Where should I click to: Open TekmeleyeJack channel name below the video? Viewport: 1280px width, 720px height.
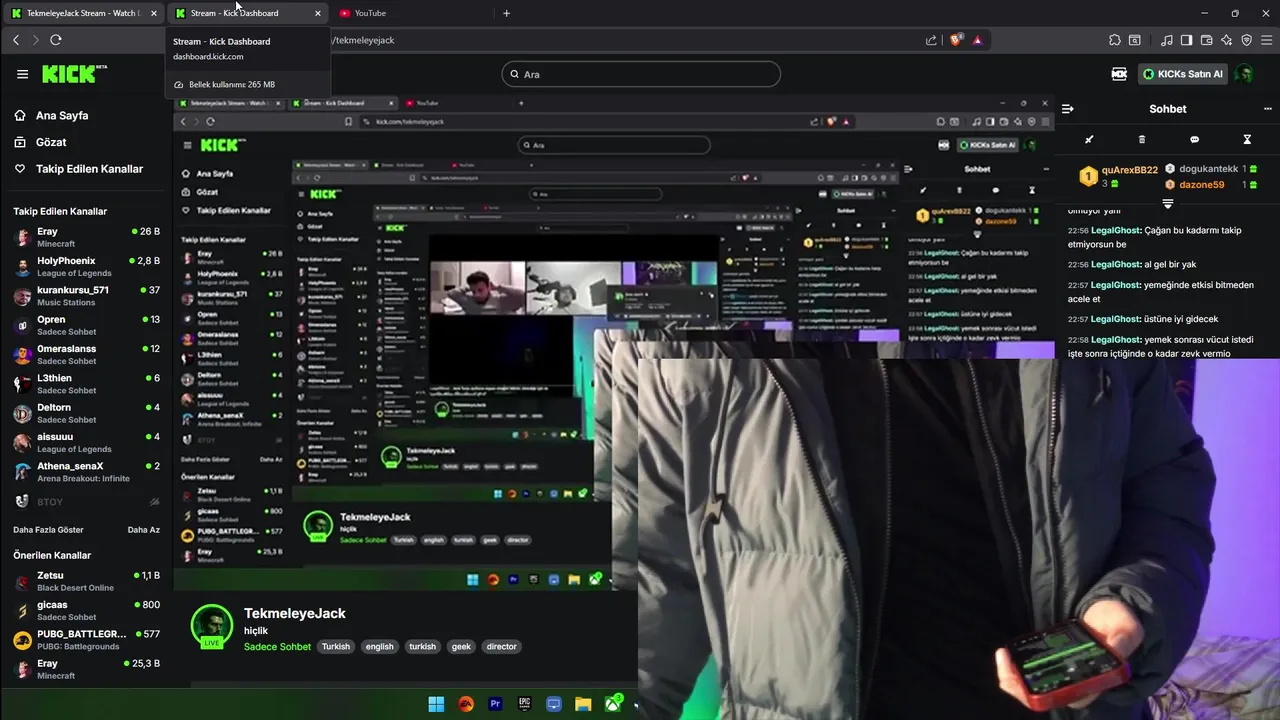[295, 613]
